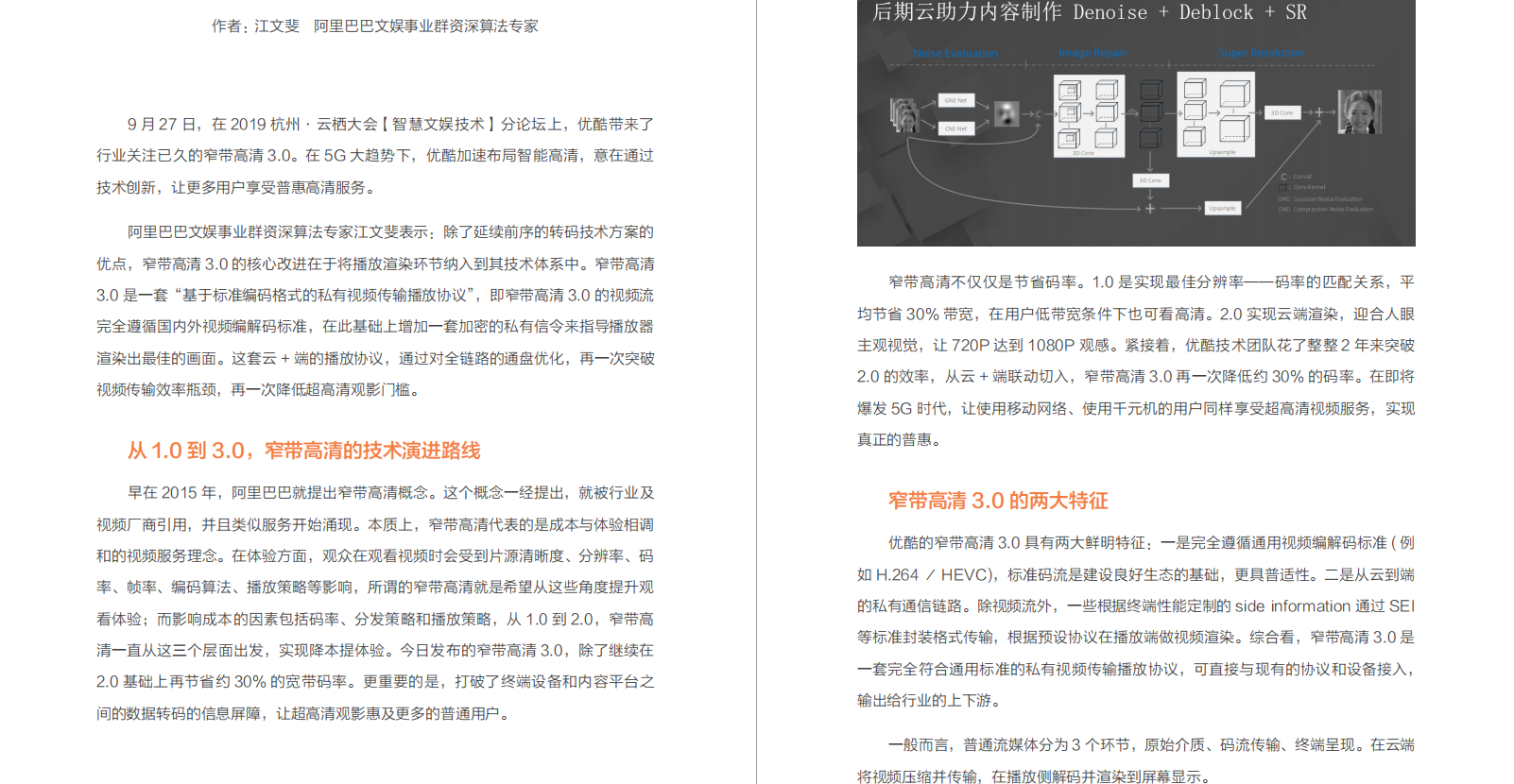Click the line starting "早在 2015 年，阿里巴巴就提出"
Screen dimensions: 1514x784
click(x=390, y=493)
